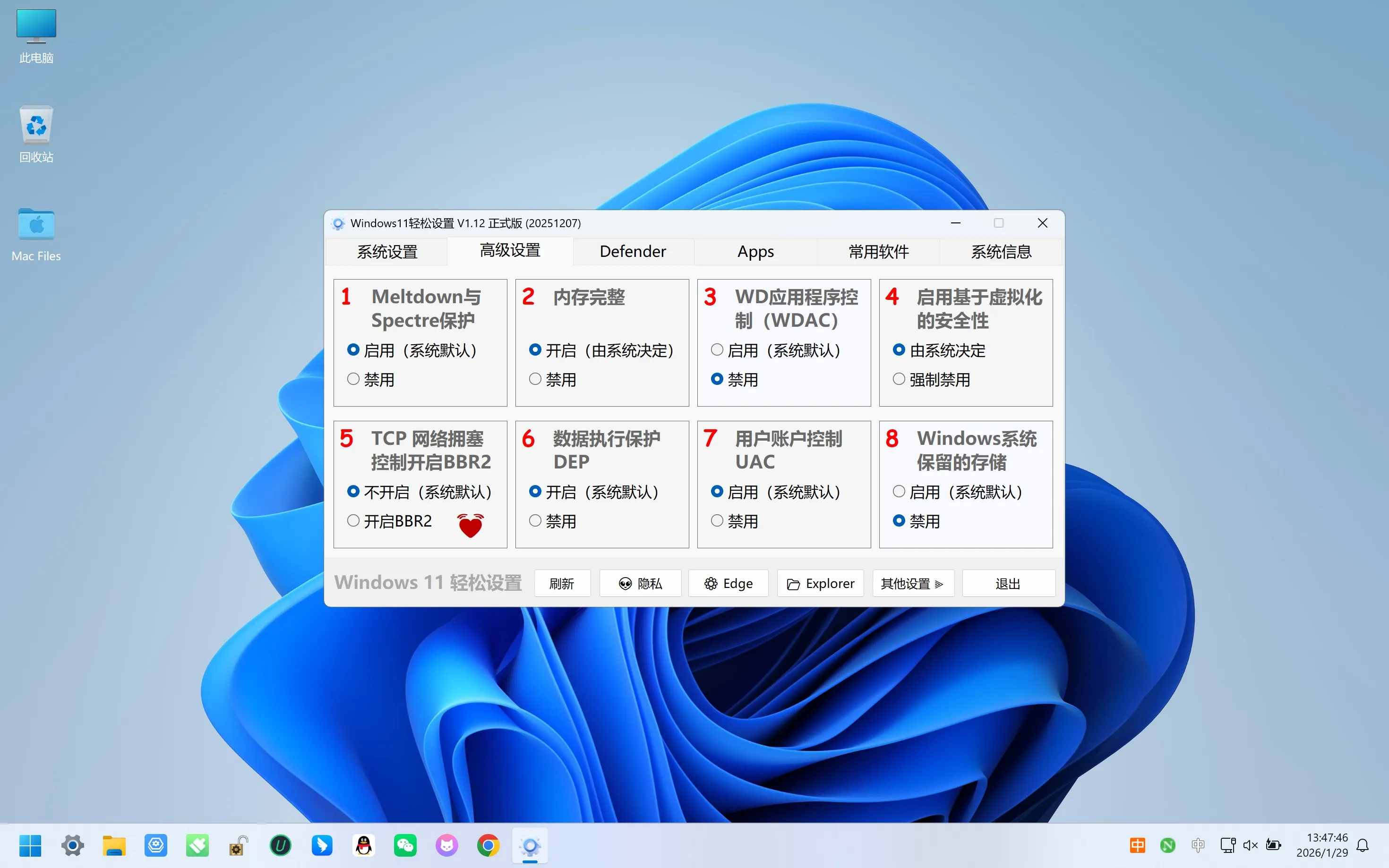Screen dimensions: 1389x868
Task: Set UAC to 禁用
Action: (x=717, y=521)
